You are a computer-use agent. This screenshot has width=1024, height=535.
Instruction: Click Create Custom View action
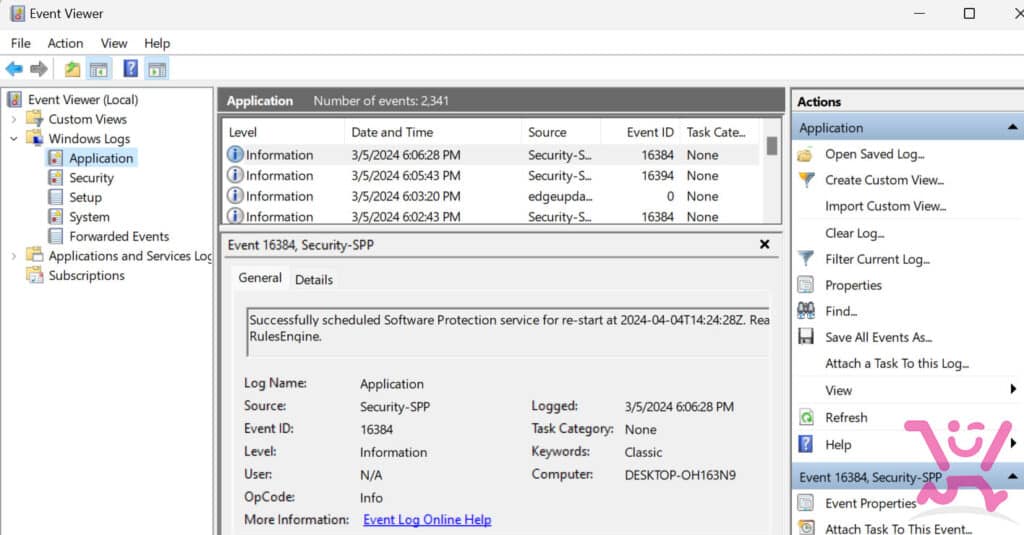pos(884,180)
